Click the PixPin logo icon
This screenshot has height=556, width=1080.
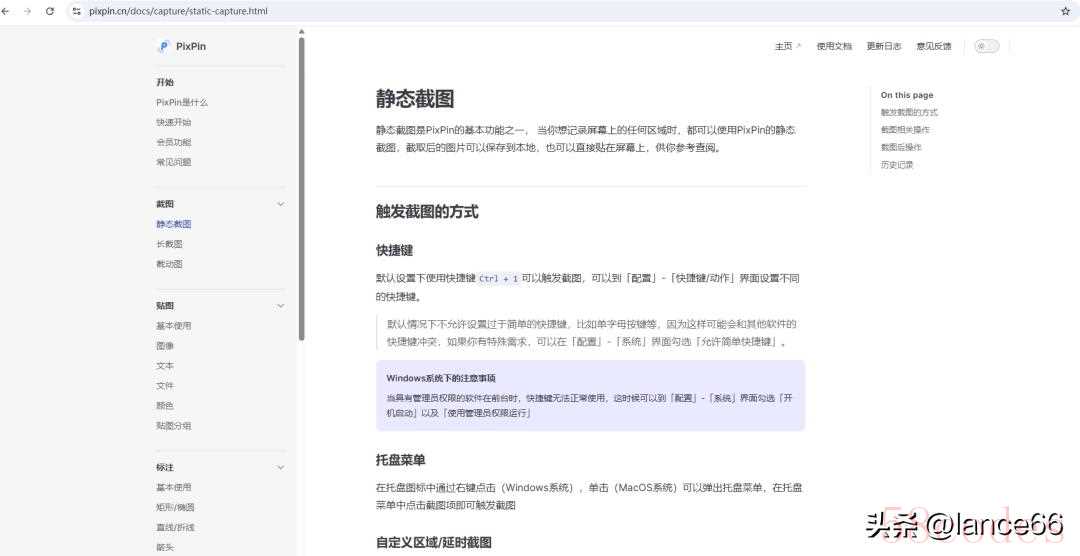[x=163, y=46]
